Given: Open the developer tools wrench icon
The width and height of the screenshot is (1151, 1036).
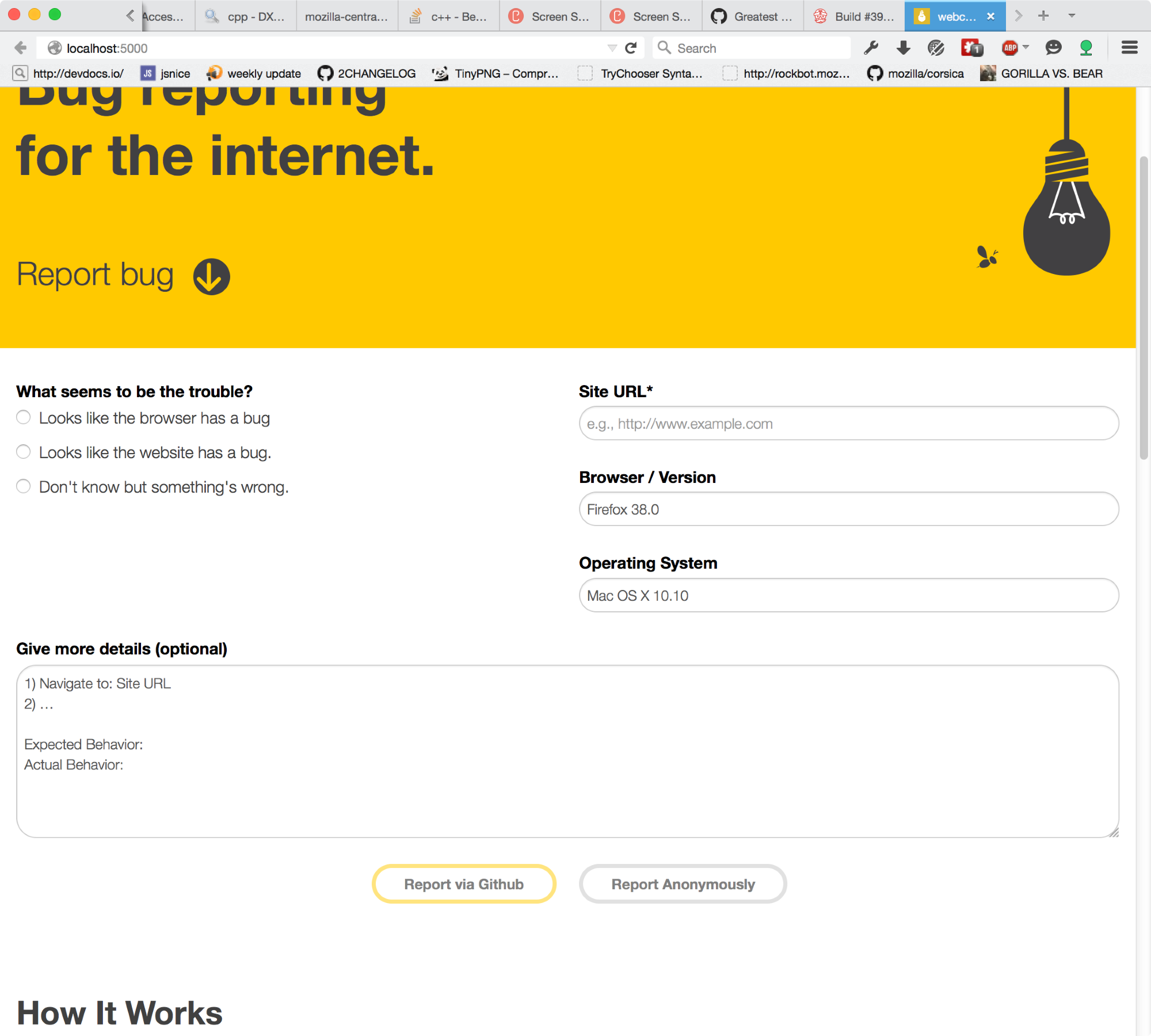Looking at the screenshot, I should [x=871, y=48].
